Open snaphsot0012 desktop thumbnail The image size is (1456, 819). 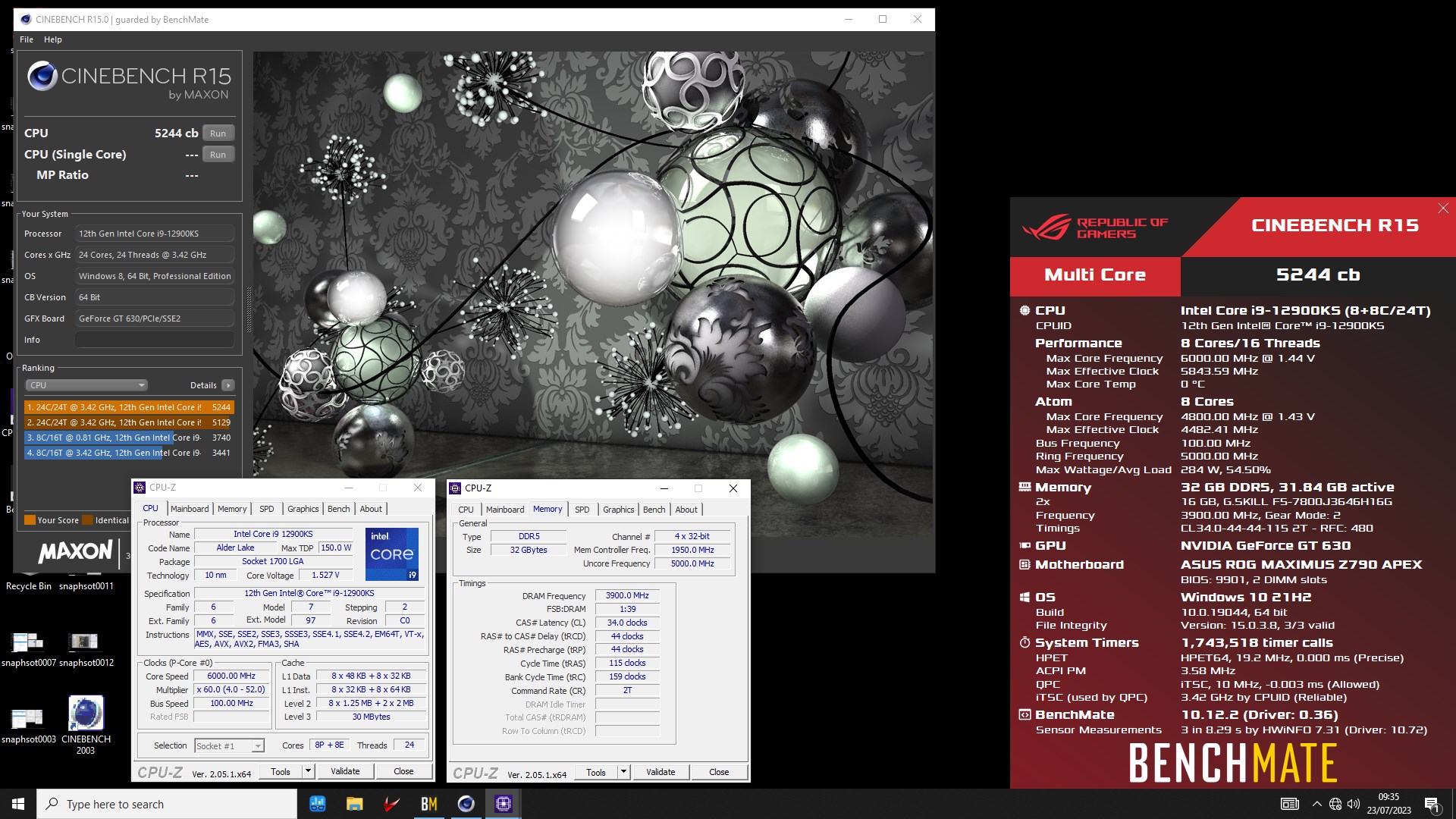(86, 648)
